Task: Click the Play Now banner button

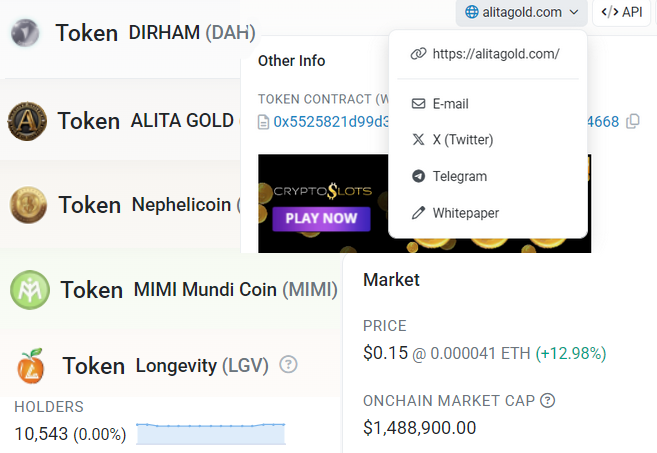Action: click(x=321, y=218)
